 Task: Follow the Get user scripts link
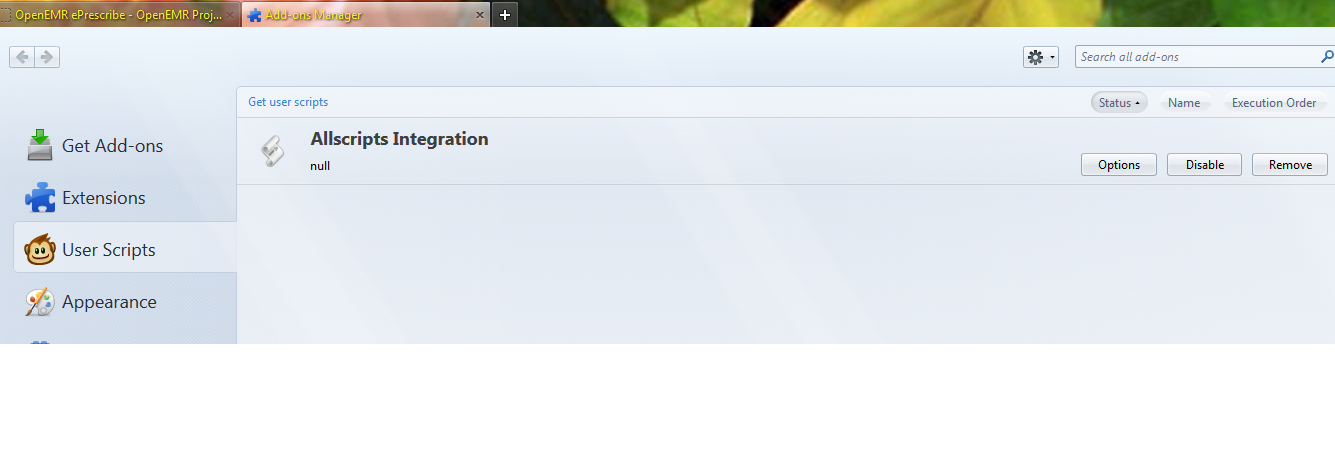(288, 102)
